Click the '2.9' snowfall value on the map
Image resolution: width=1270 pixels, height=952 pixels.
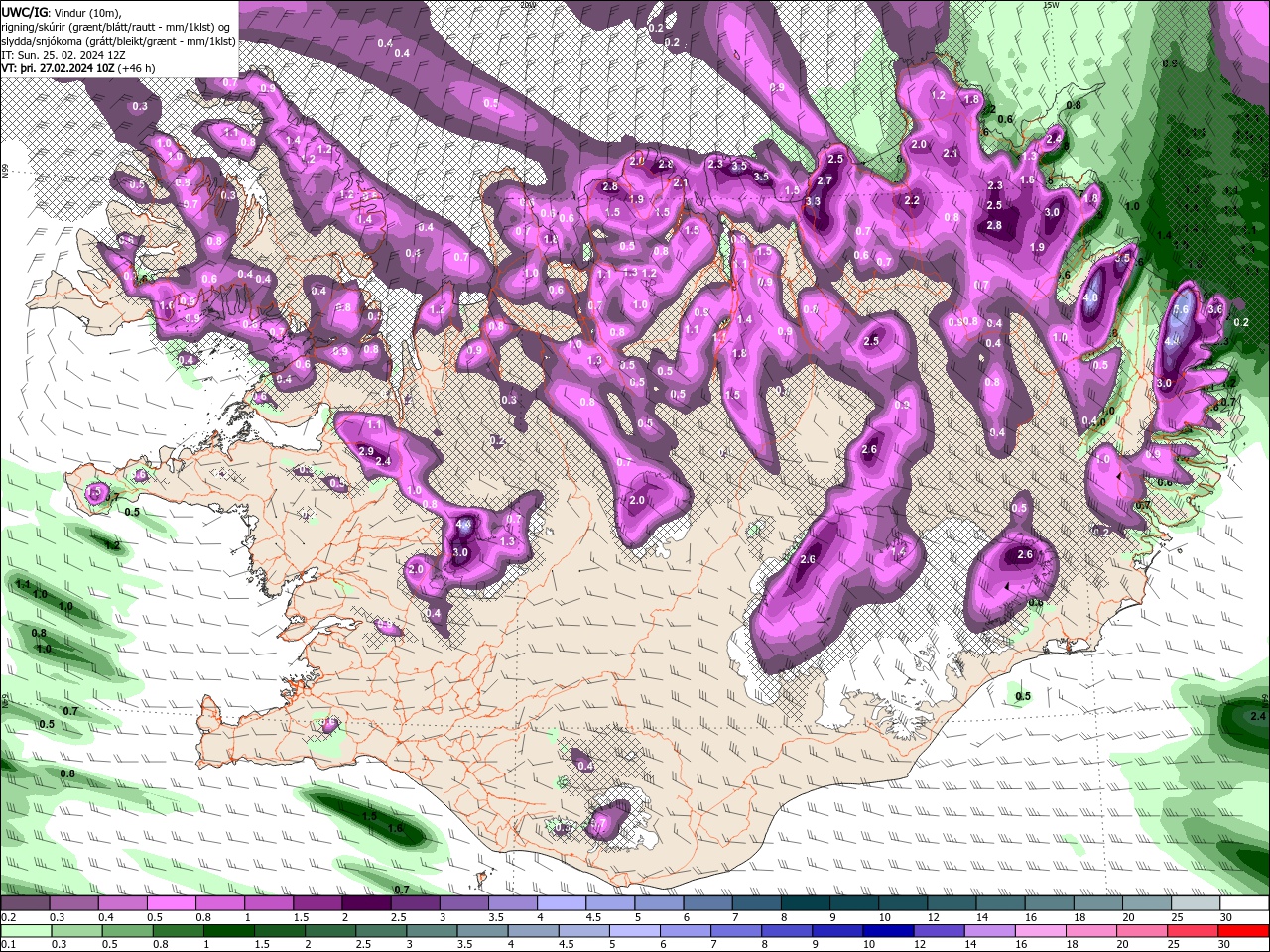point(365,451)
